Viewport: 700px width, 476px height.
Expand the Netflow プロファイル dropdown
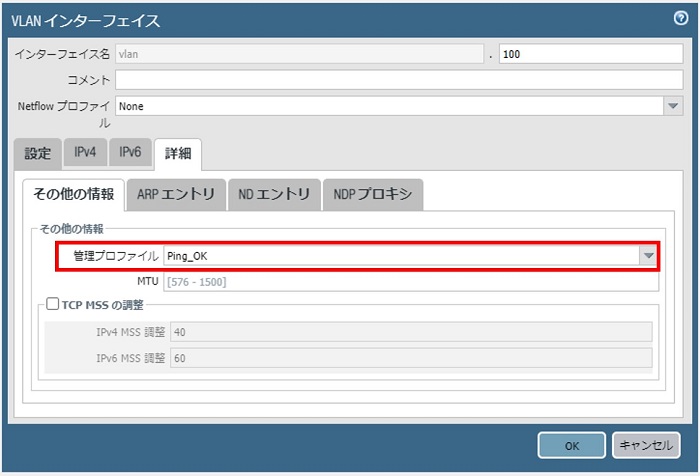coord(673,105)
